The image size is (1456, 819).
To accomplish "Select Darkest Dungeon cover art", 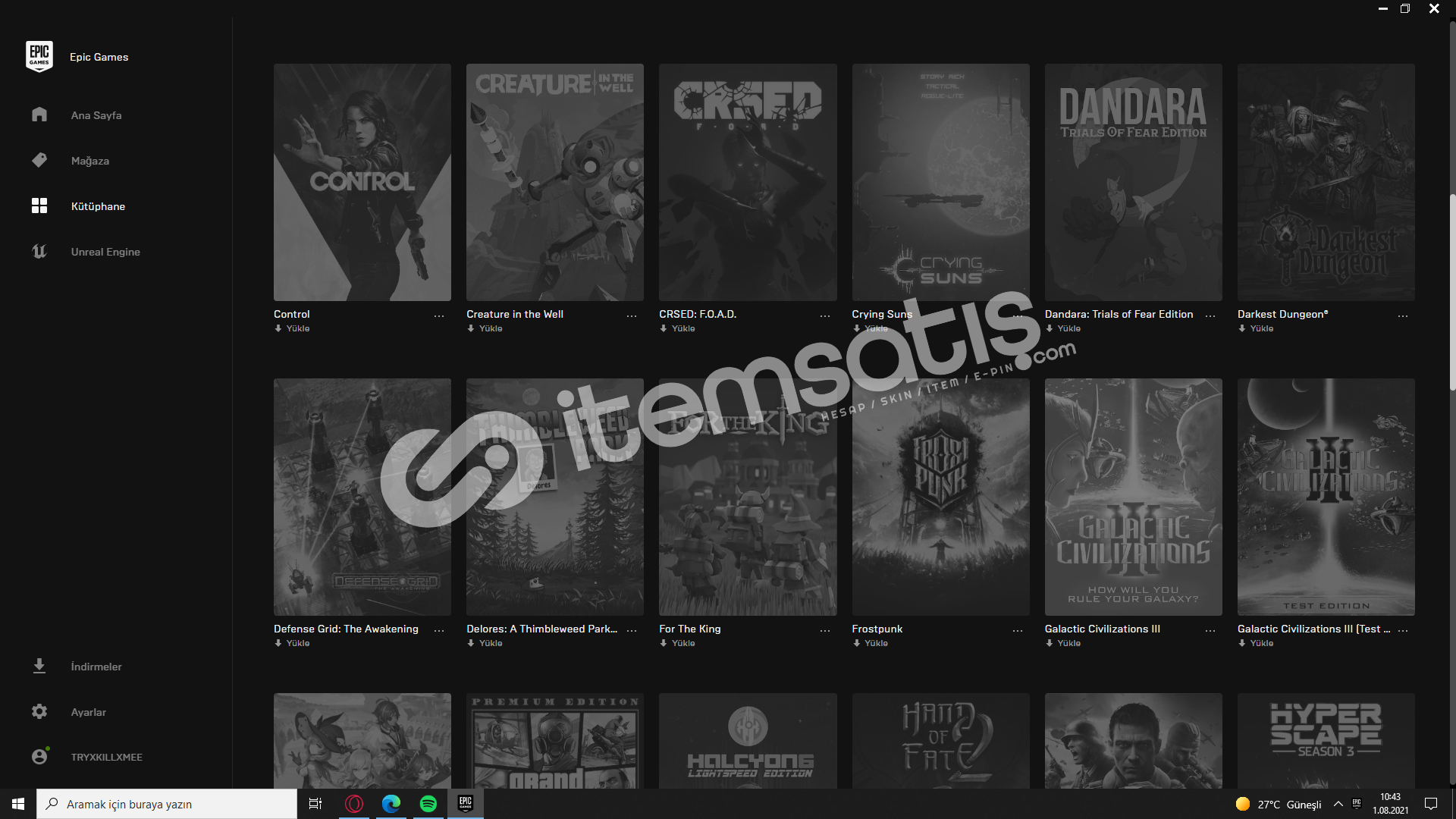I will pyautogui.click(x=1326, y=182).
